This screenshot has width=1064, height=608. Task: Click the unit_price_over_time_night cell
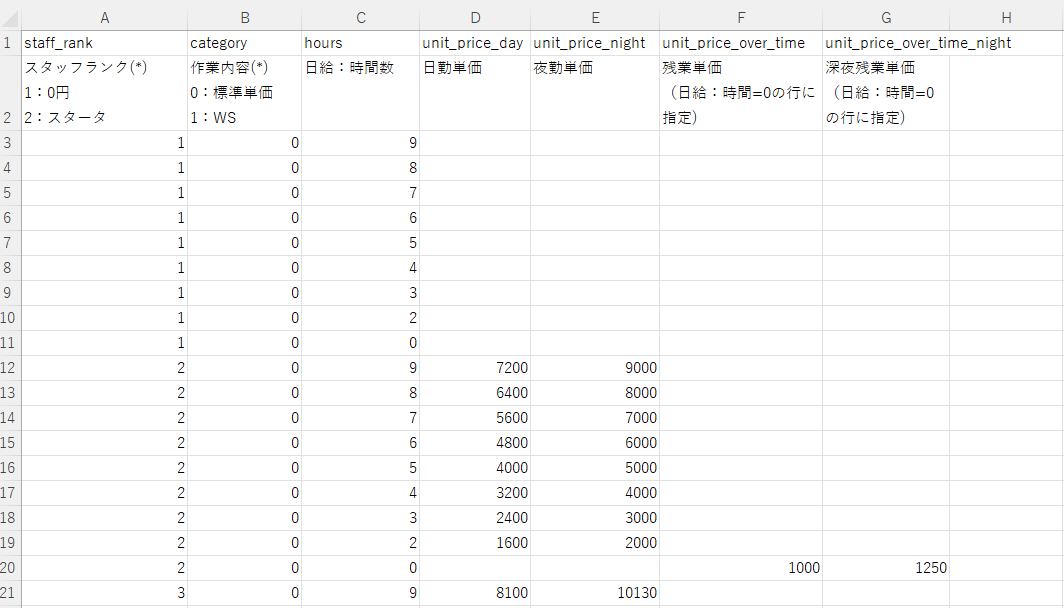[886, 43]
